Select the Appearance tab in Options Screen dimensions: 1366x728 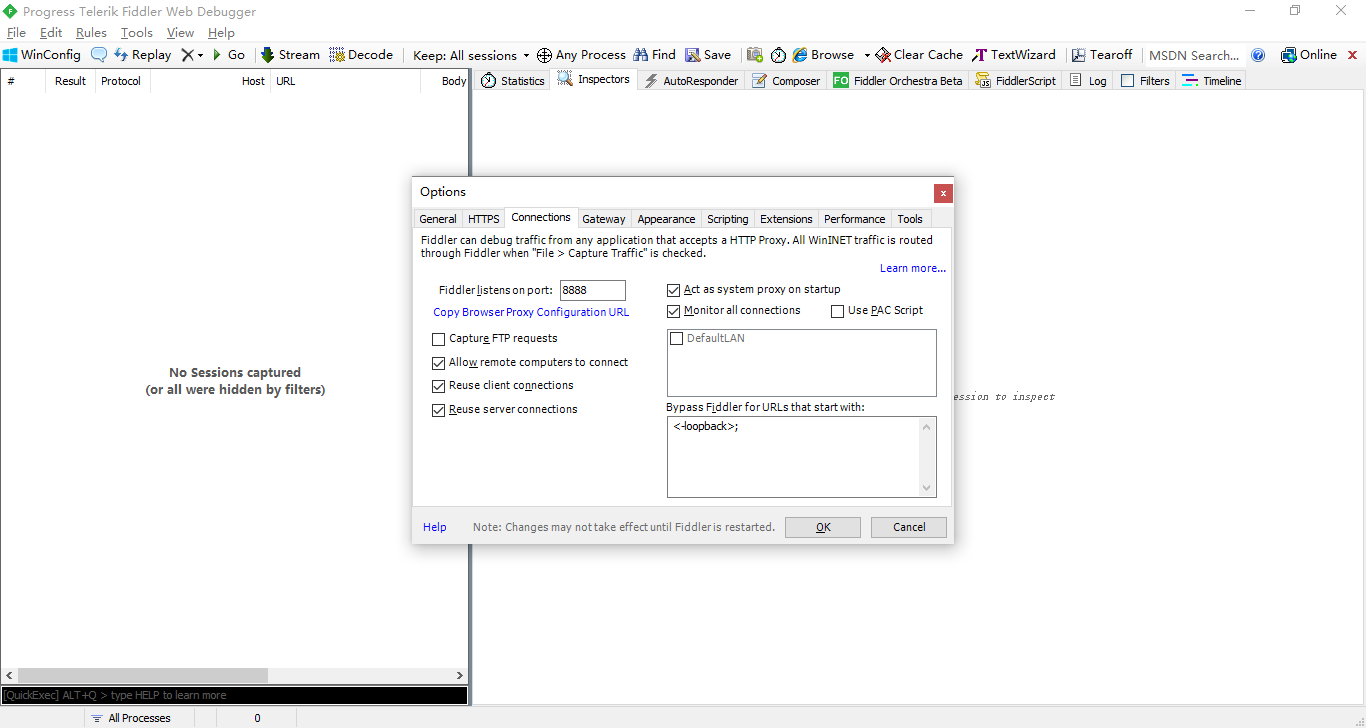[x=666, y=219]
